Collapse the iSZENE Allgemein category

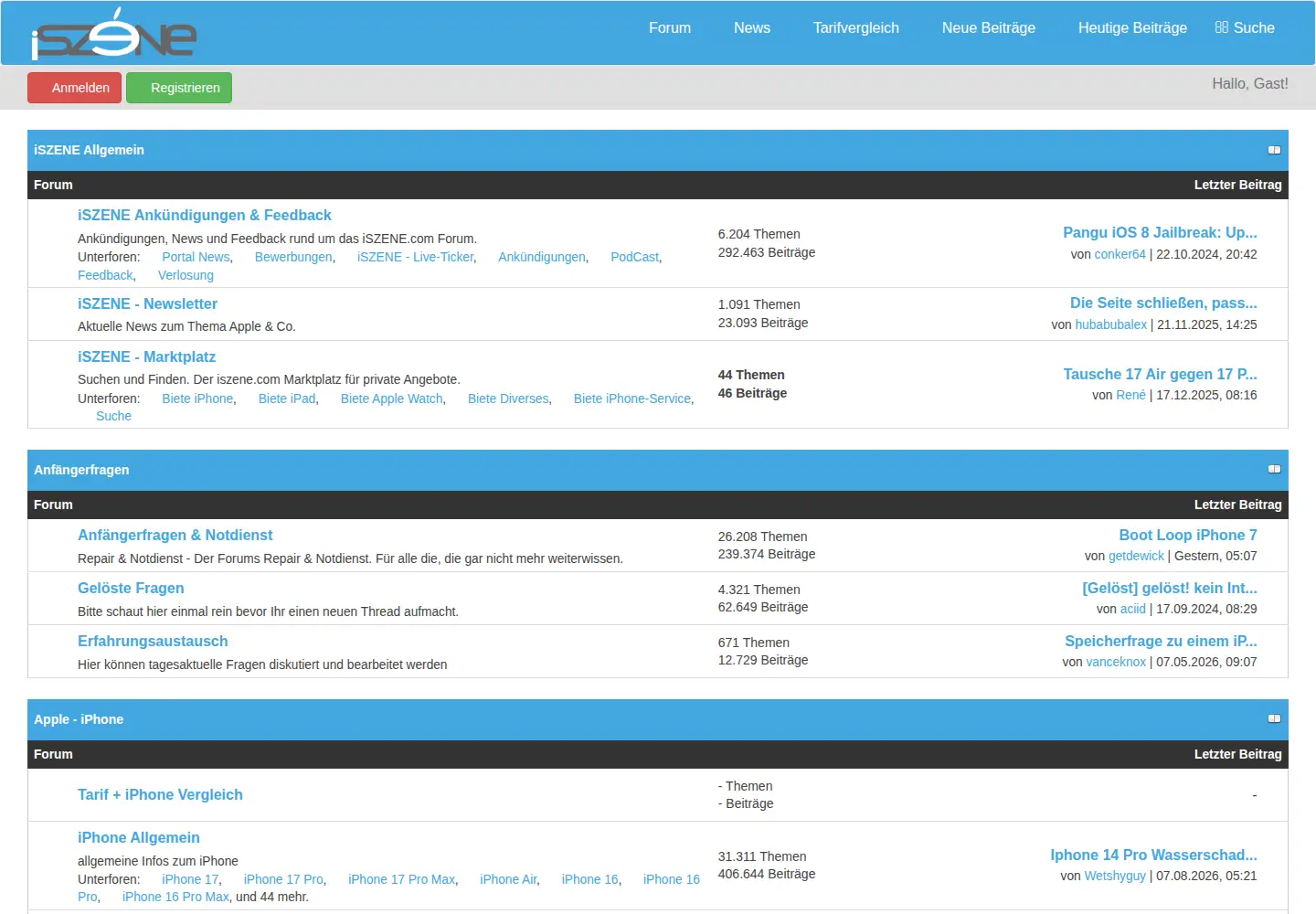click(1274, 150)
